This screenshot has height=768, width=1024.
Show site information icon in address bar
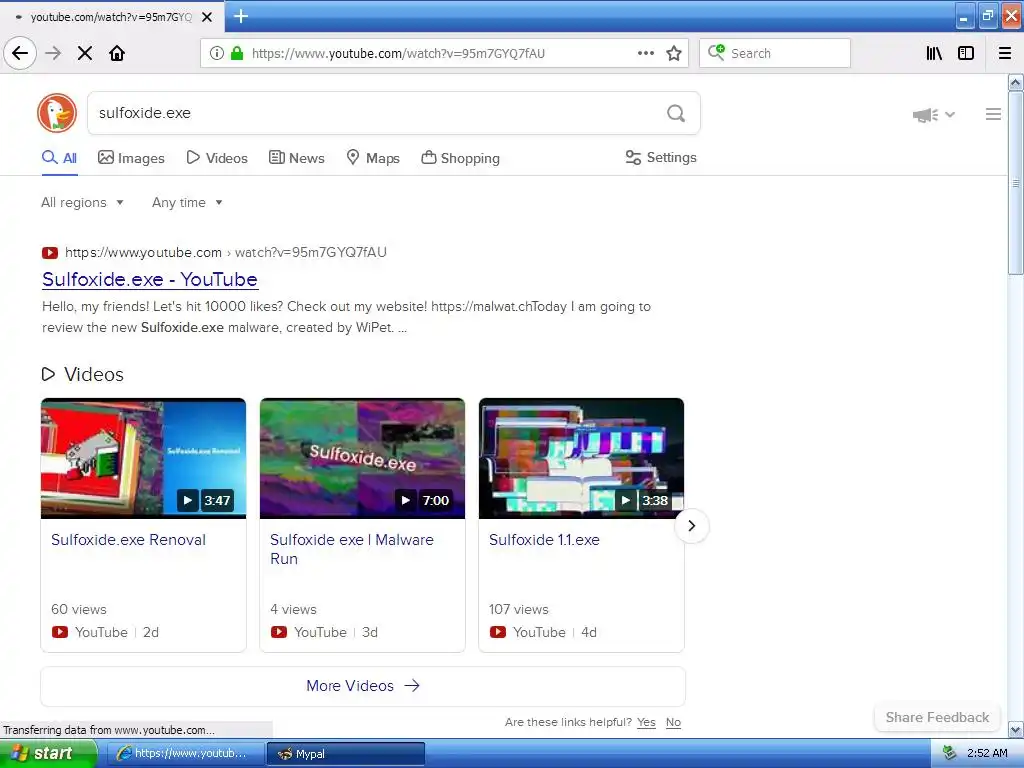pyautogui.click(x=217, y=53)
